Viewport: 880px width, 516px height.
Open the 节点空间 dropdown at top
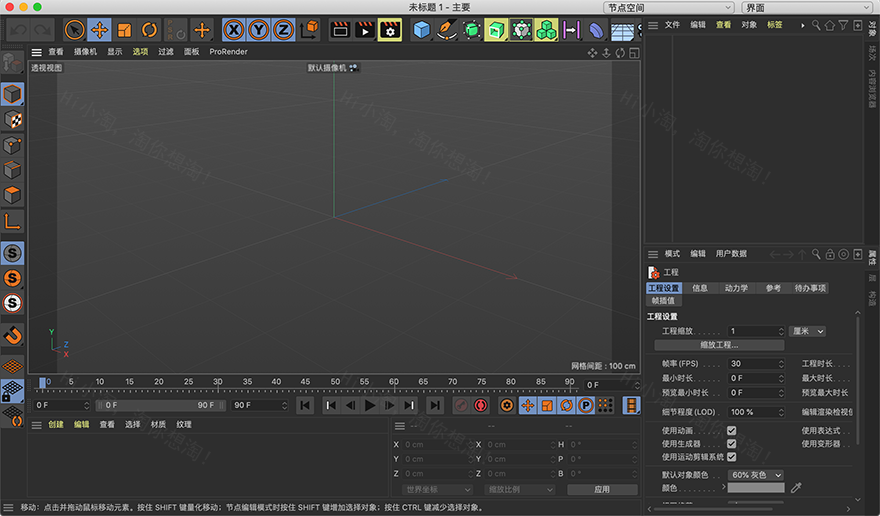pyautogui.click(x=669, y=8)
